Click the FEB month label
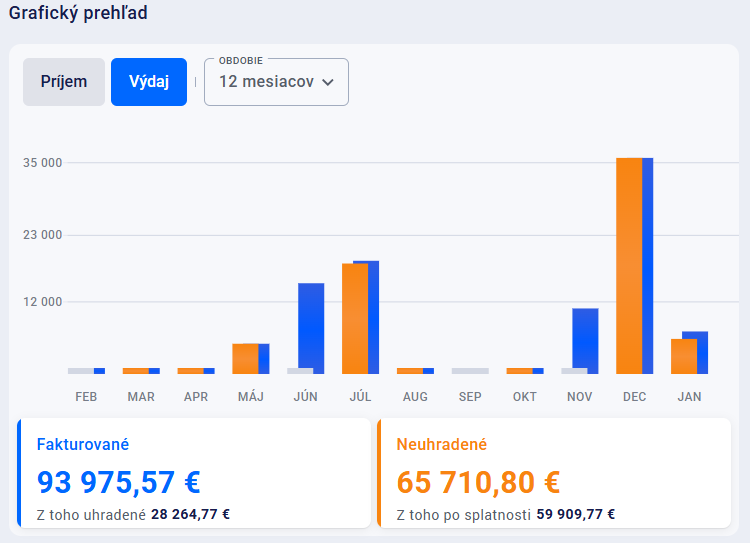This screenshot has height=543, width=750. tap(86, 397)
